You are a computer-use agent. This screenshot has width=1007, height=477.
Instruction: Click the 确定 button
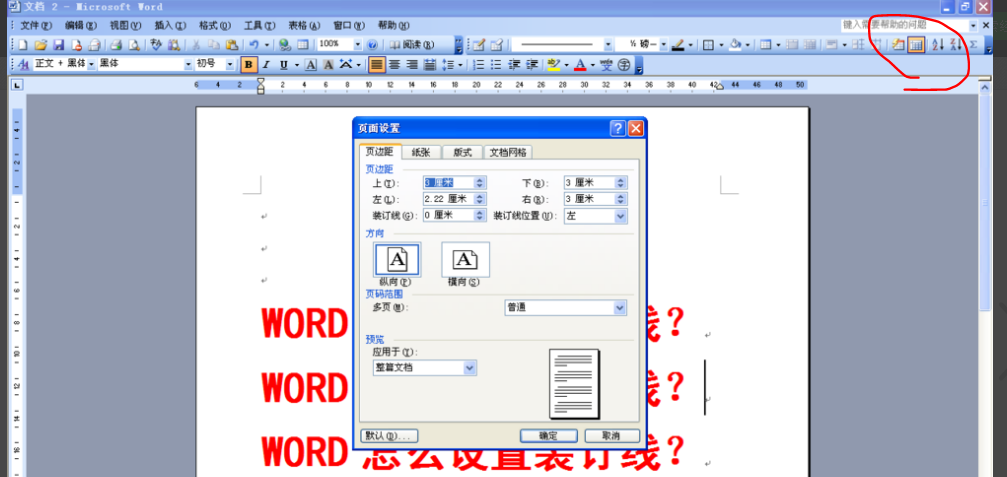click(548, 436)
